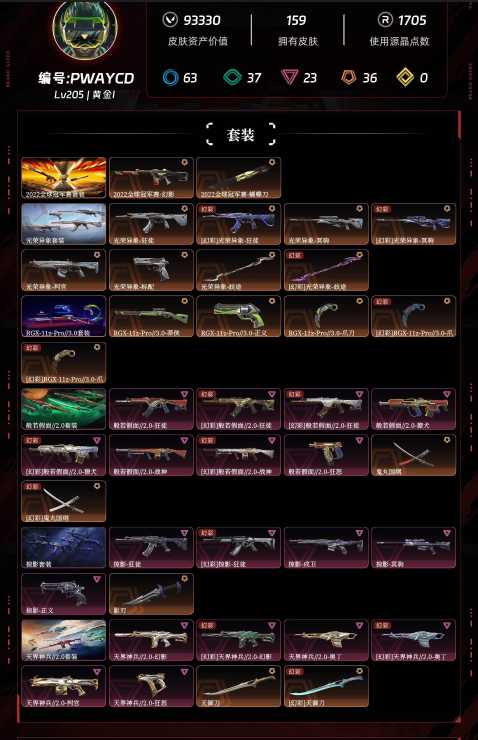
Task: Select the blue circle tier icon showing 63
Action: click(170, 77)
